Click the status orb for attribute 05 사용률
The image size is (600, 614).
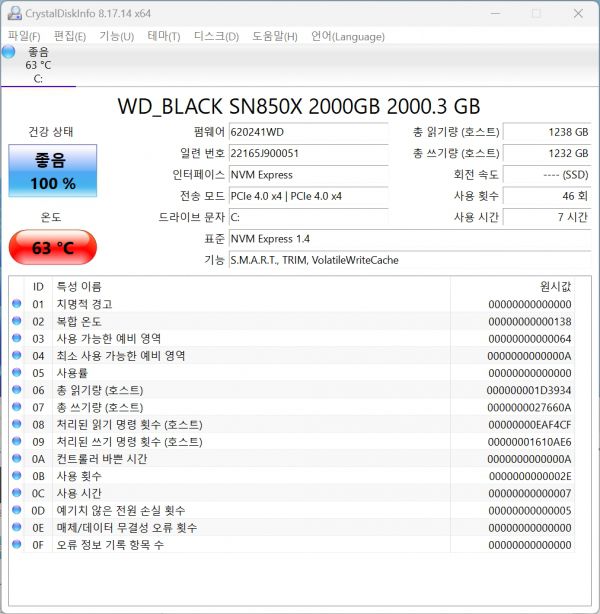pyautogui.click(x=16, y=372)
